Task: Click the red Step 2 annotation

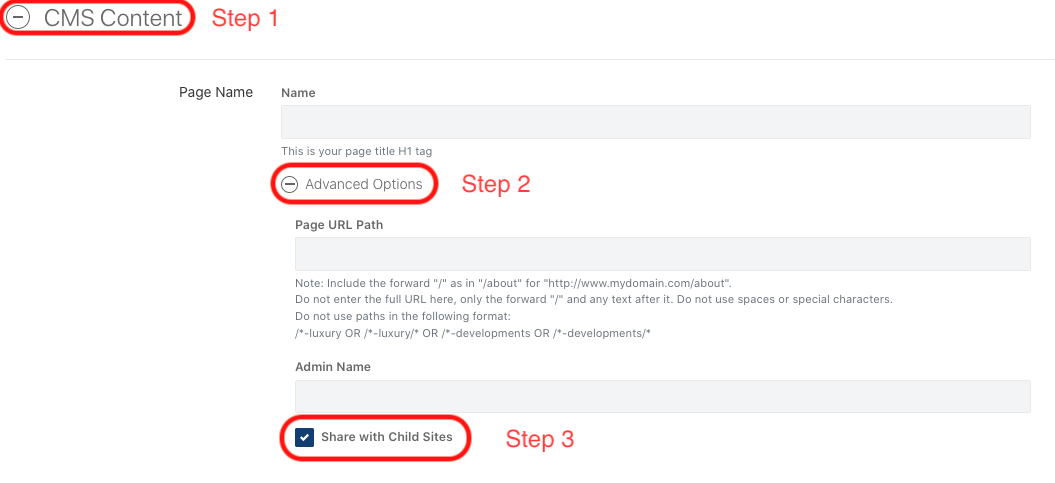Action: [496, 184]
